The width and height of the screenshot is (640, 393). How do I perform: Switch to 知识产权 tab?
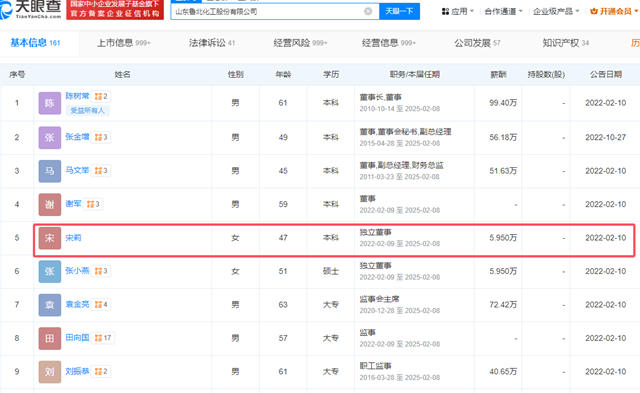(x=565, y=43)
